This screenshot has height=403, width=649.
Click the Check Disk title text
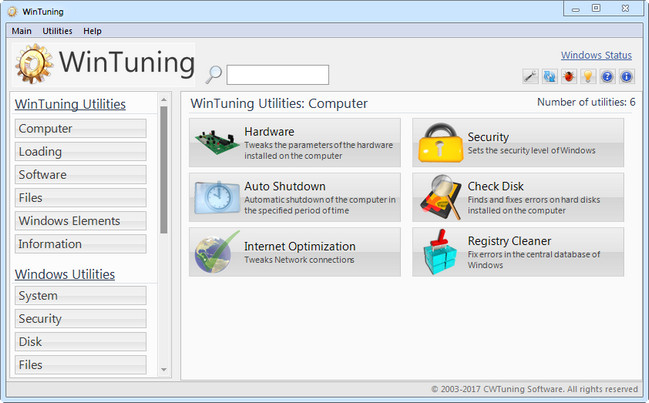tap(495, 186)
